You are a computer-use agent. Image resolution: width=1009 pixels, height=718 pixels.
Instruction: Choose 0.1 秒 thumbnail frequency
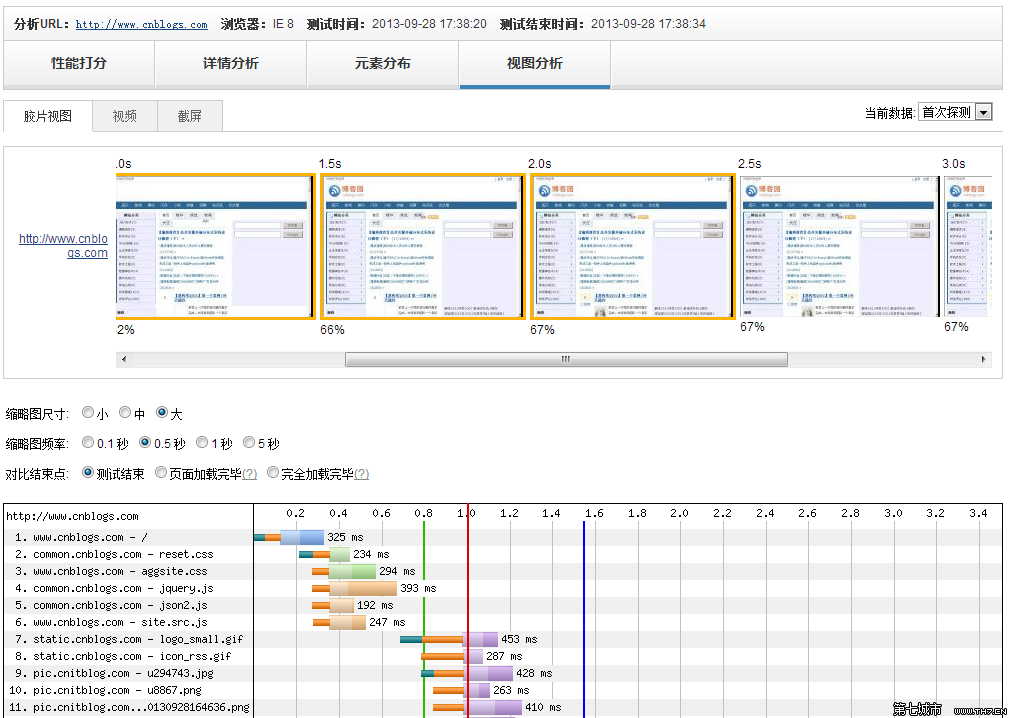[89, 443]
